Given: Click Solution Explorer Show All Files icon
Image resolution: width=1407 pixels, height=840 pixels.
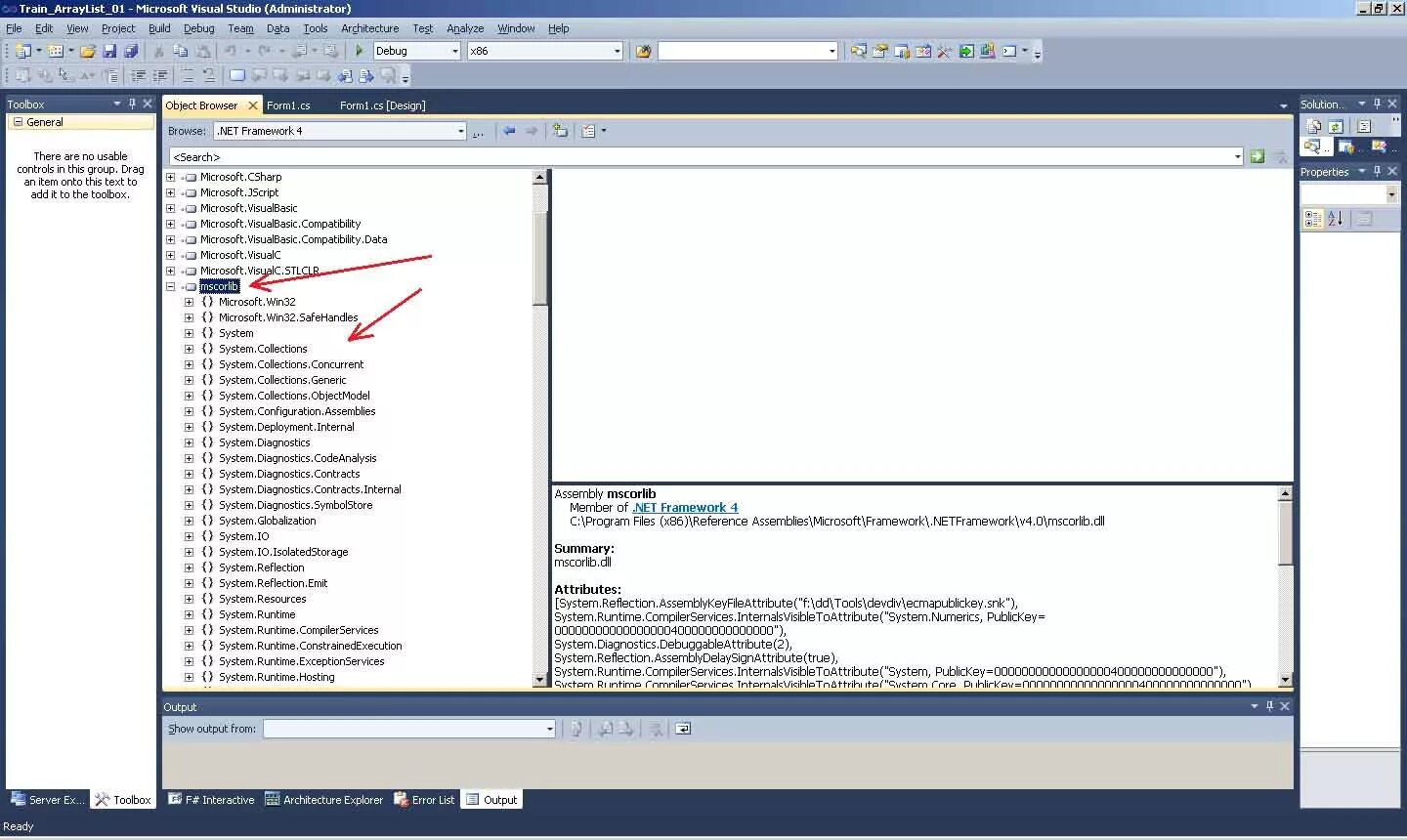Looking at the screenshot, I should pyautogui.click(x=1314, y=126).
